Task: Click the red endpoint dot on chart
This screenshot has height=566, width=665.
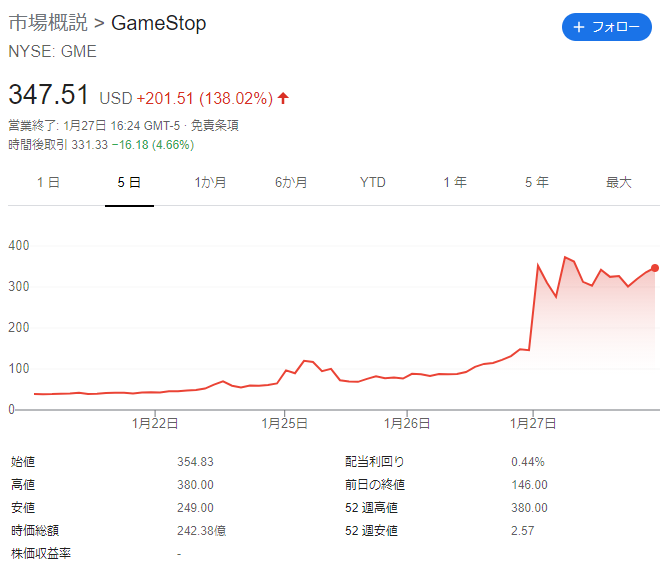Action: coord(655,268)
